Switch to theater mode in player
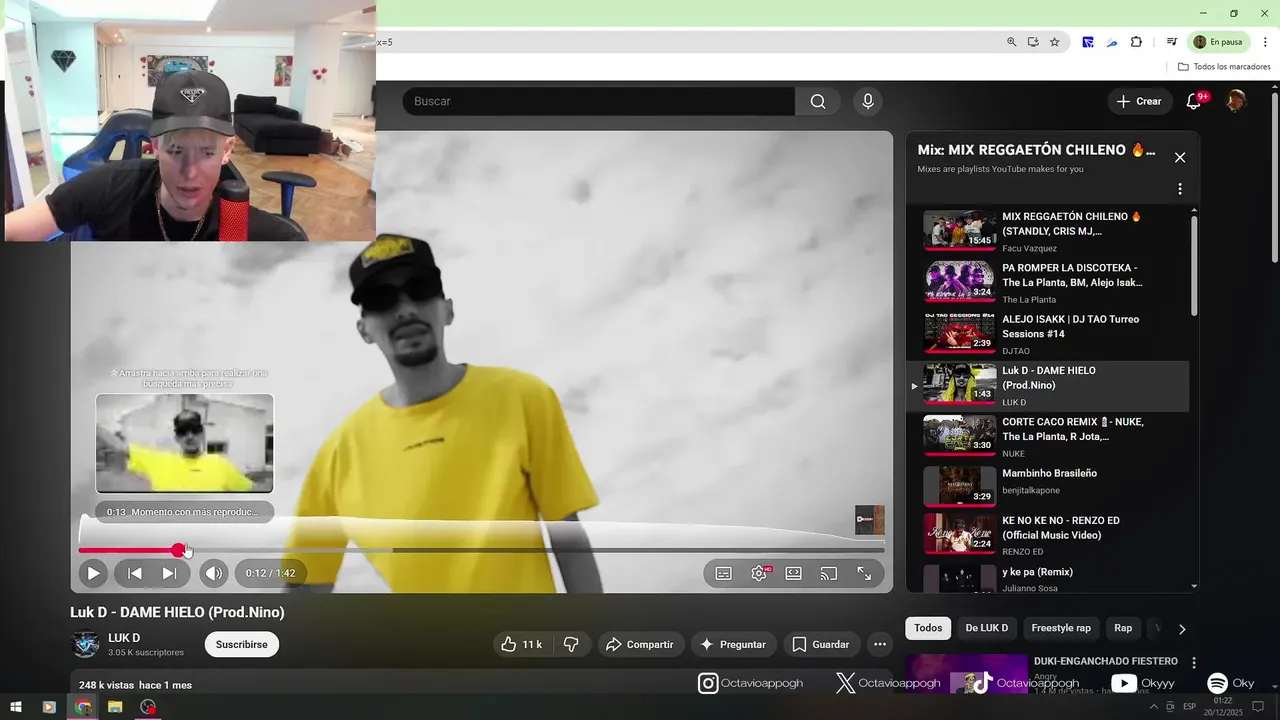 point(793,573)
